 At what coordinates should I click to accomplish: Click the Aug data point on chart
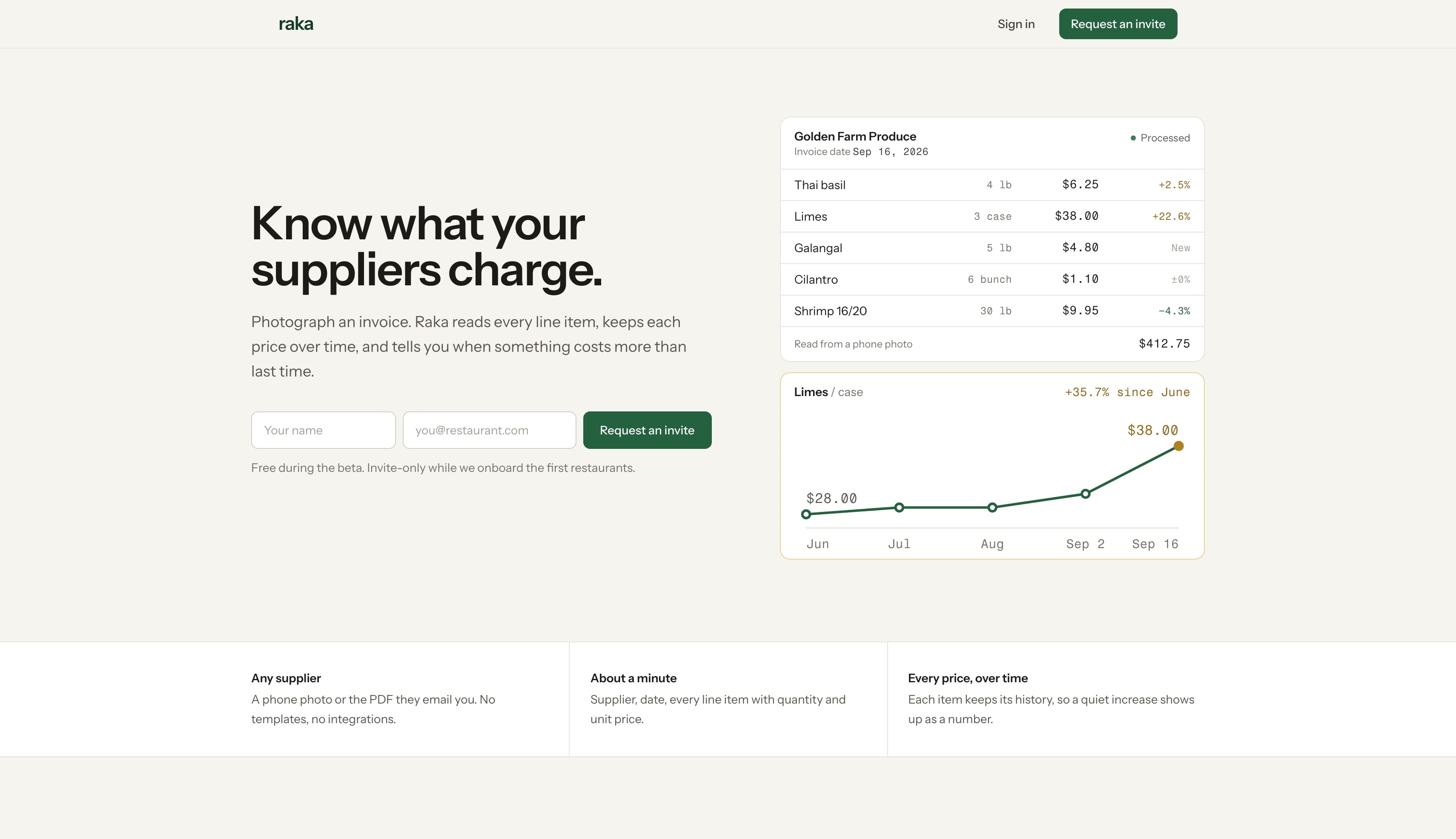coord(992,508)
